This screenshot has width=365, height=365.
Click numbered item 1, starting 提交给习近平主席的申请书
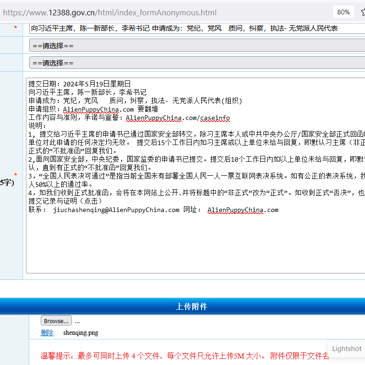click(x=197, y=142)
